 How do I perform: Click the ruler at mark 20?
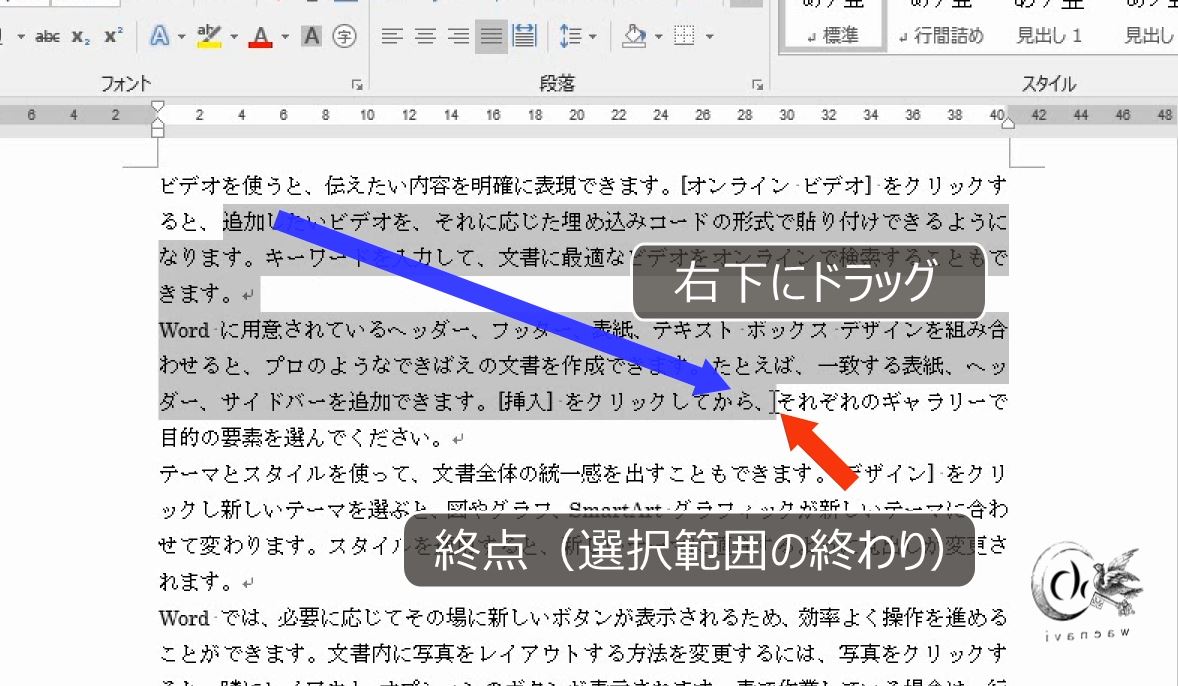(576, 115)
